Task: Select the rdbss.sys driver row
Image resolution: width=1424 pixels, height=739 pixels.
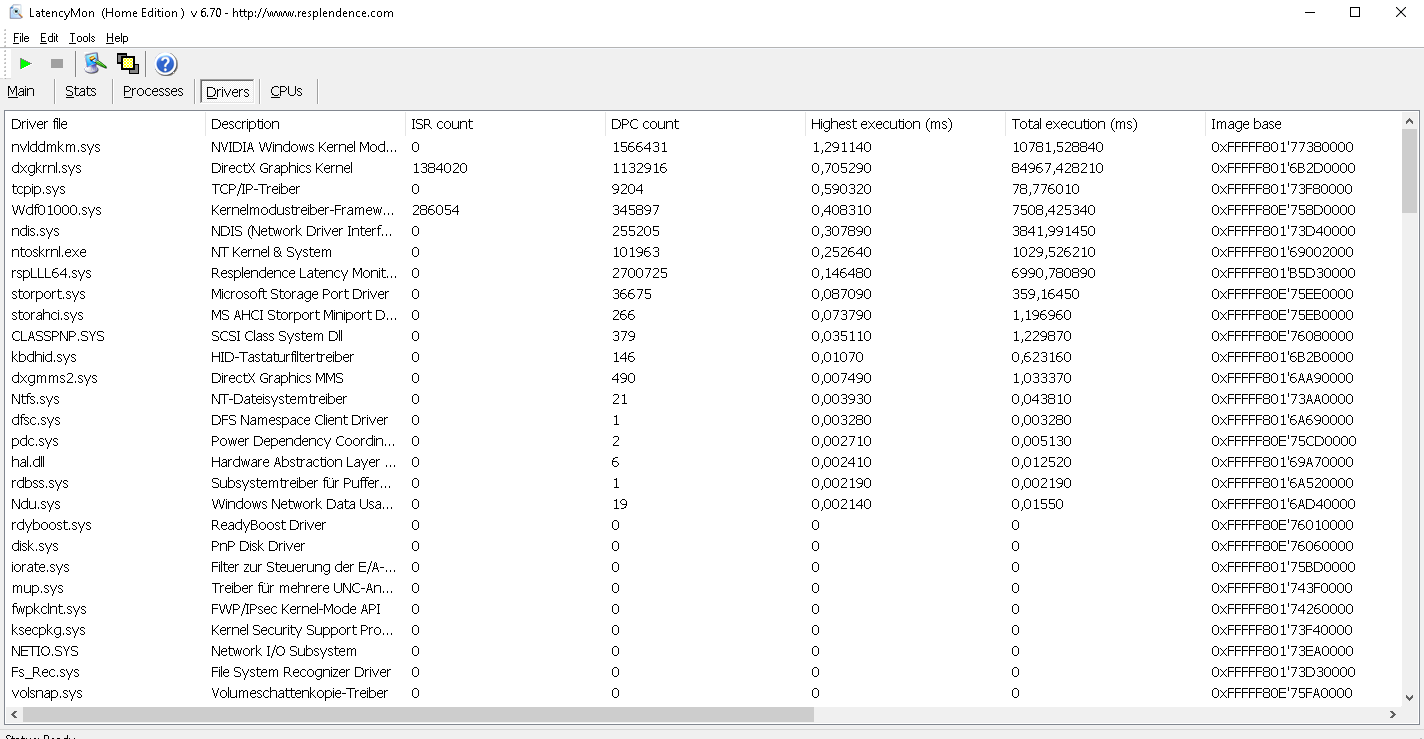Action: [703, 483]
